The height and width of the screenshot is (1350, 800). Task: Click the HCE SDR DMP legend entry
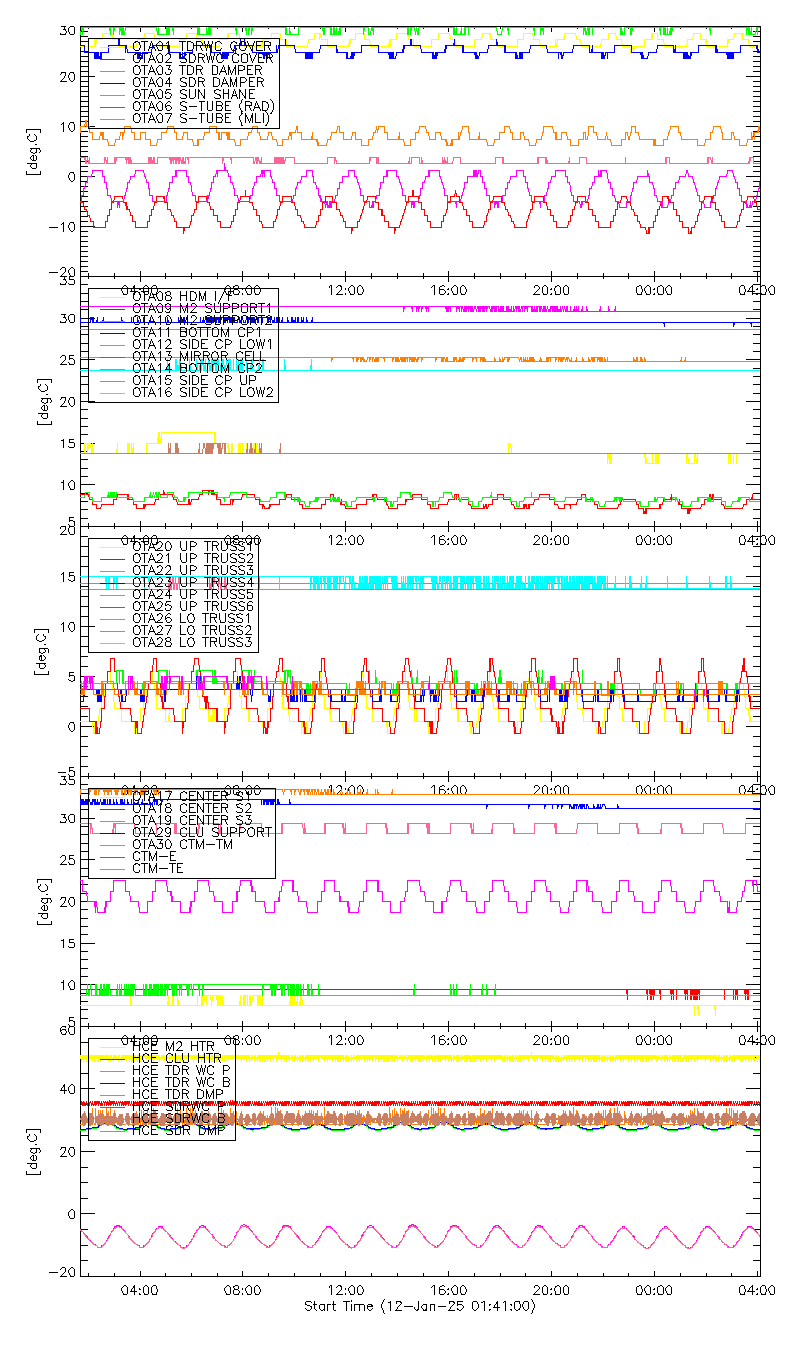(177, 1130)
